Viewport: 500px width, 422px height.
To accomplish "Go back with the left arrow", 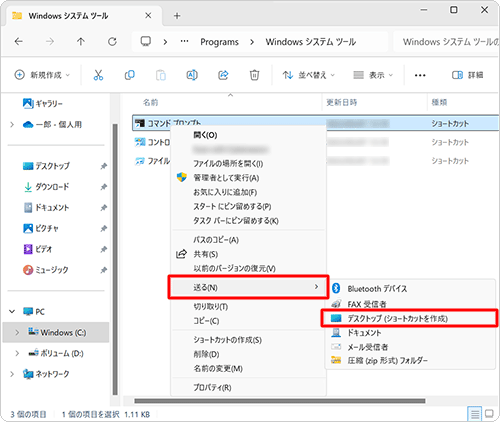I will tap(19, 42).
